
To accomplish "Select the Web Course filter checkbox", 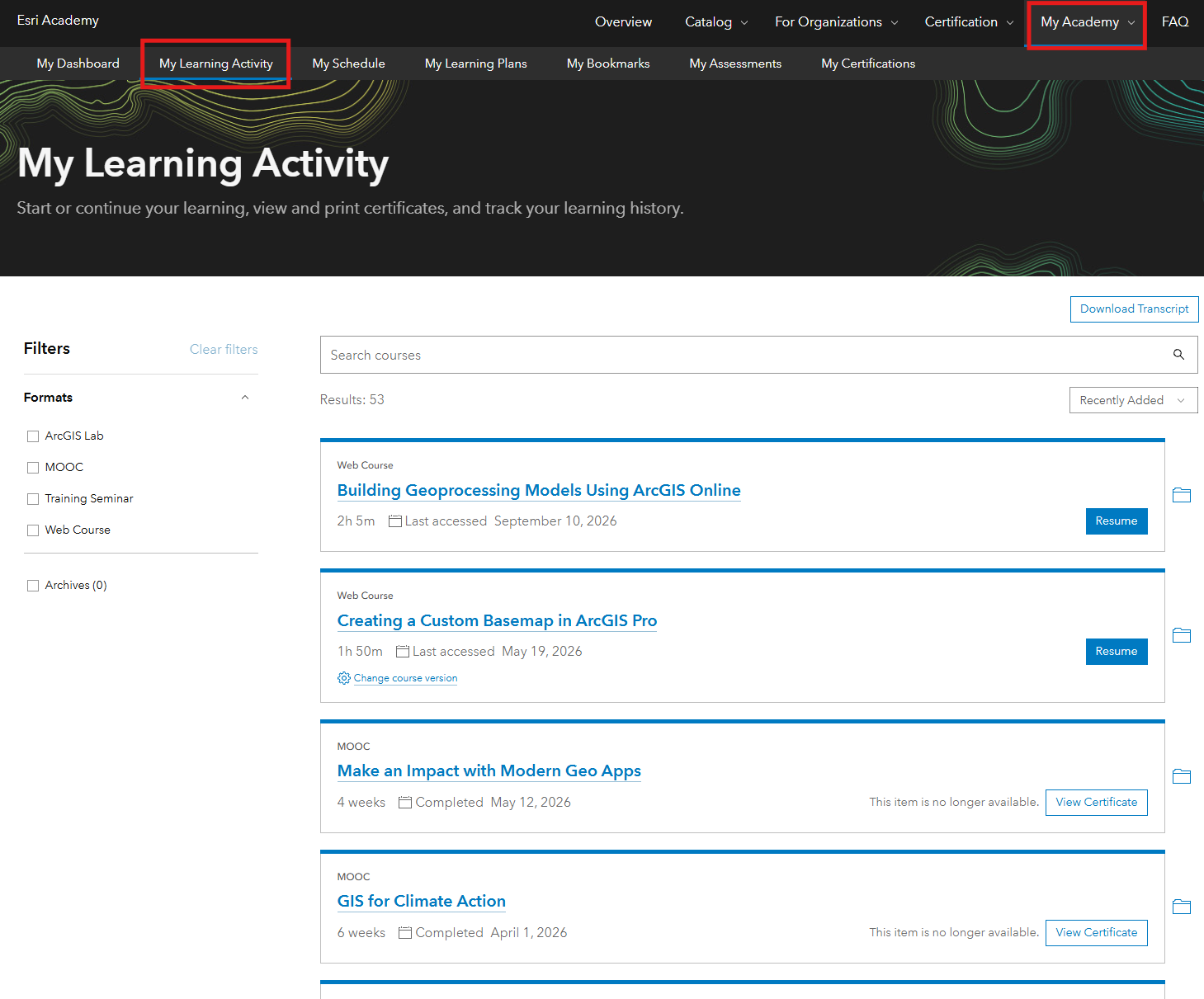I will coord(33,530).
